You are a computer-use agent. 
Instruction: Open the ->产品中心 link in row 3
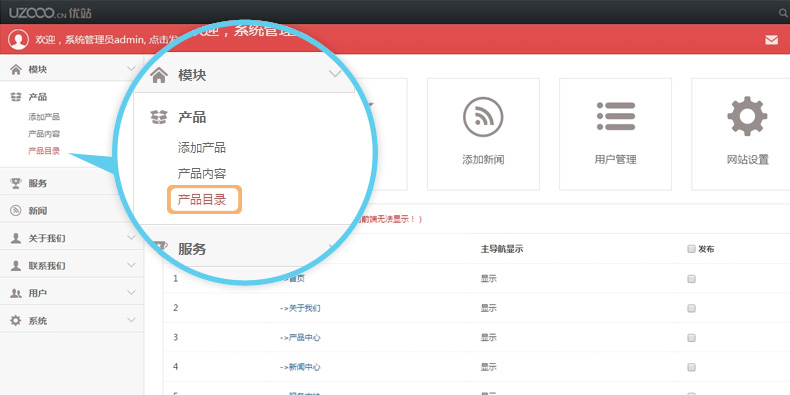(x=300, y=338)
